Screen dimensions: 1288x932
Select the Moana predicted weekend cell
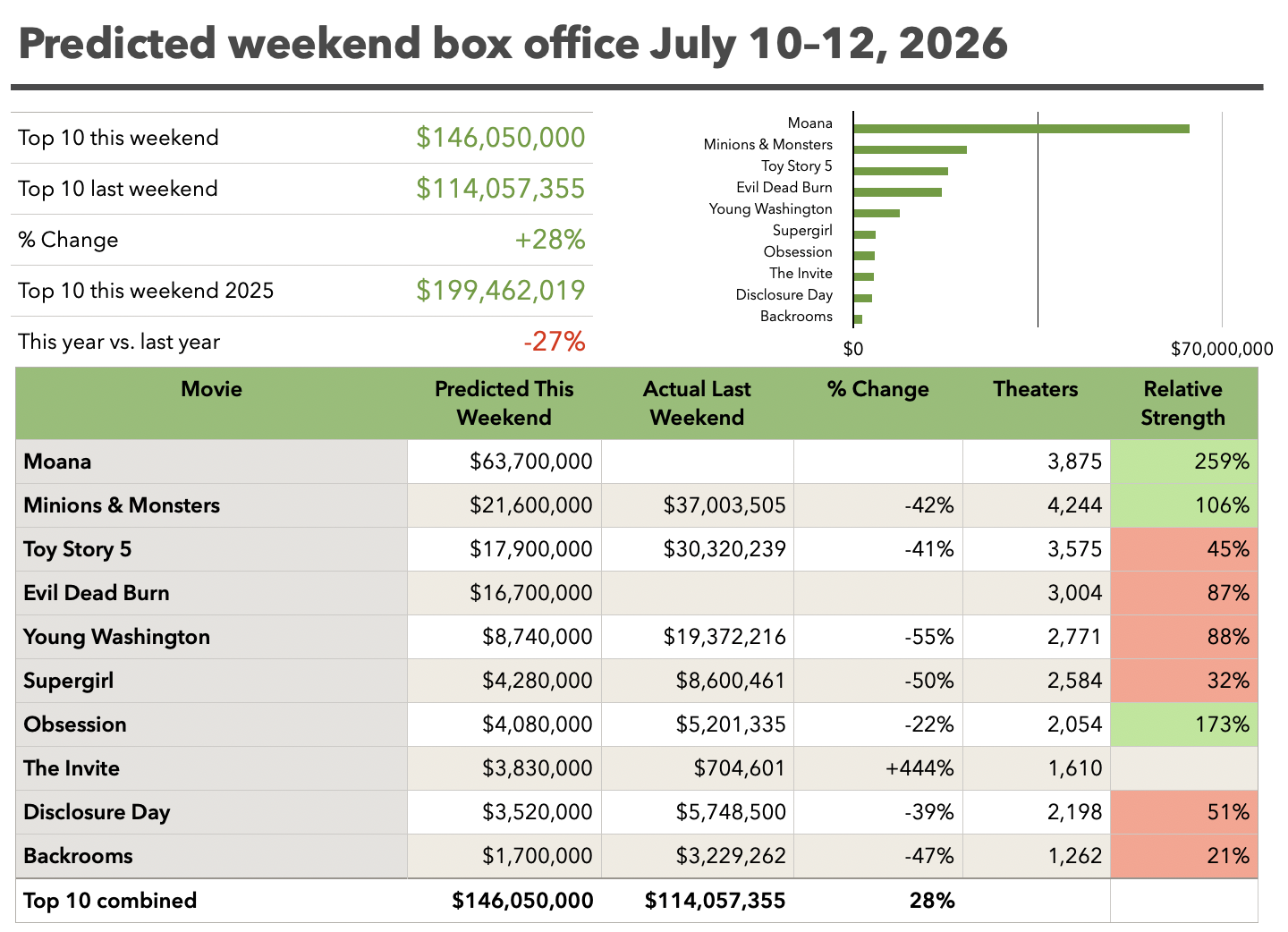(x=504, y=462)
